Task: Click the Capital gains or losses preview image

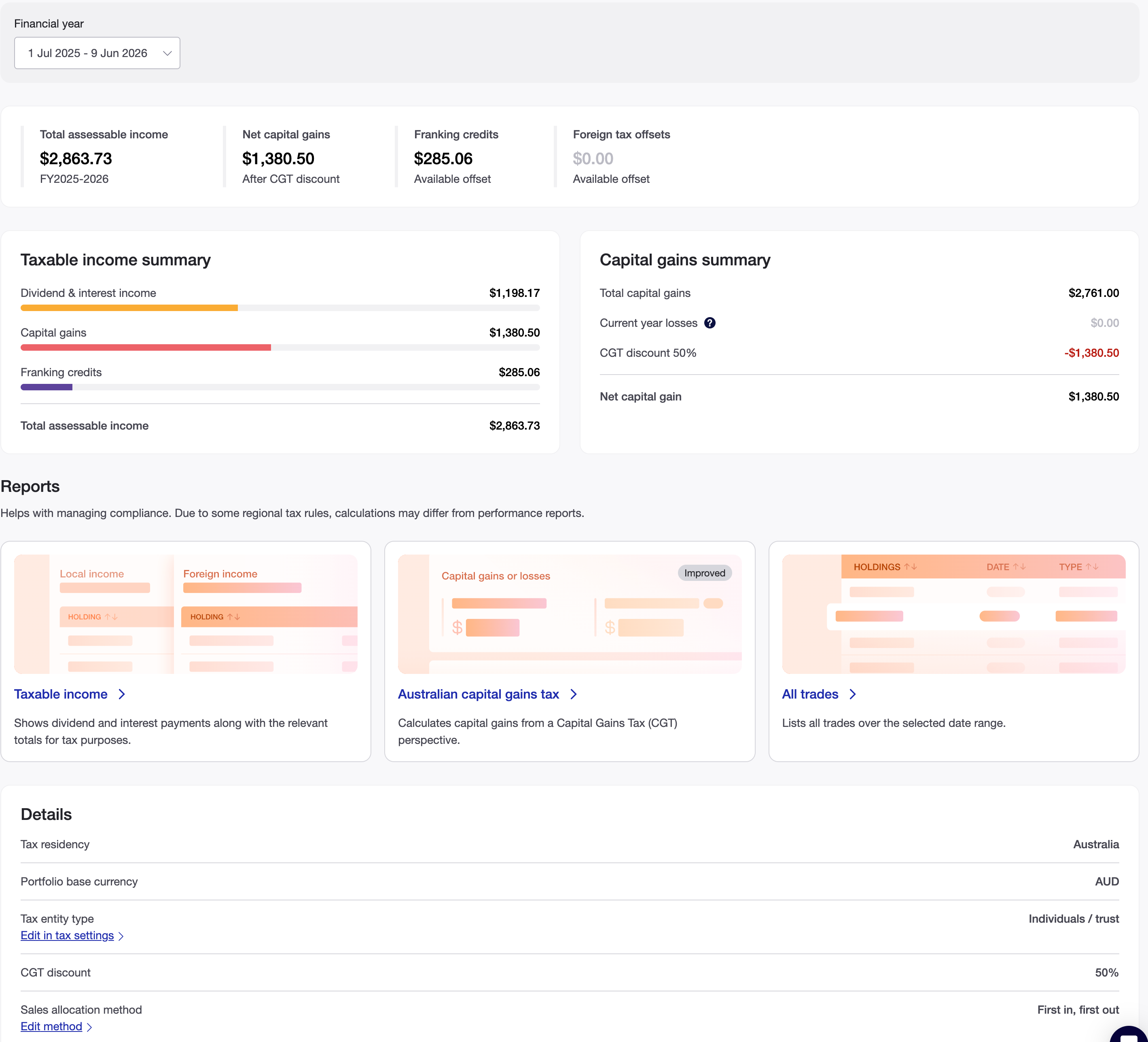Action: pyautogui.click(x=570, y=614)
